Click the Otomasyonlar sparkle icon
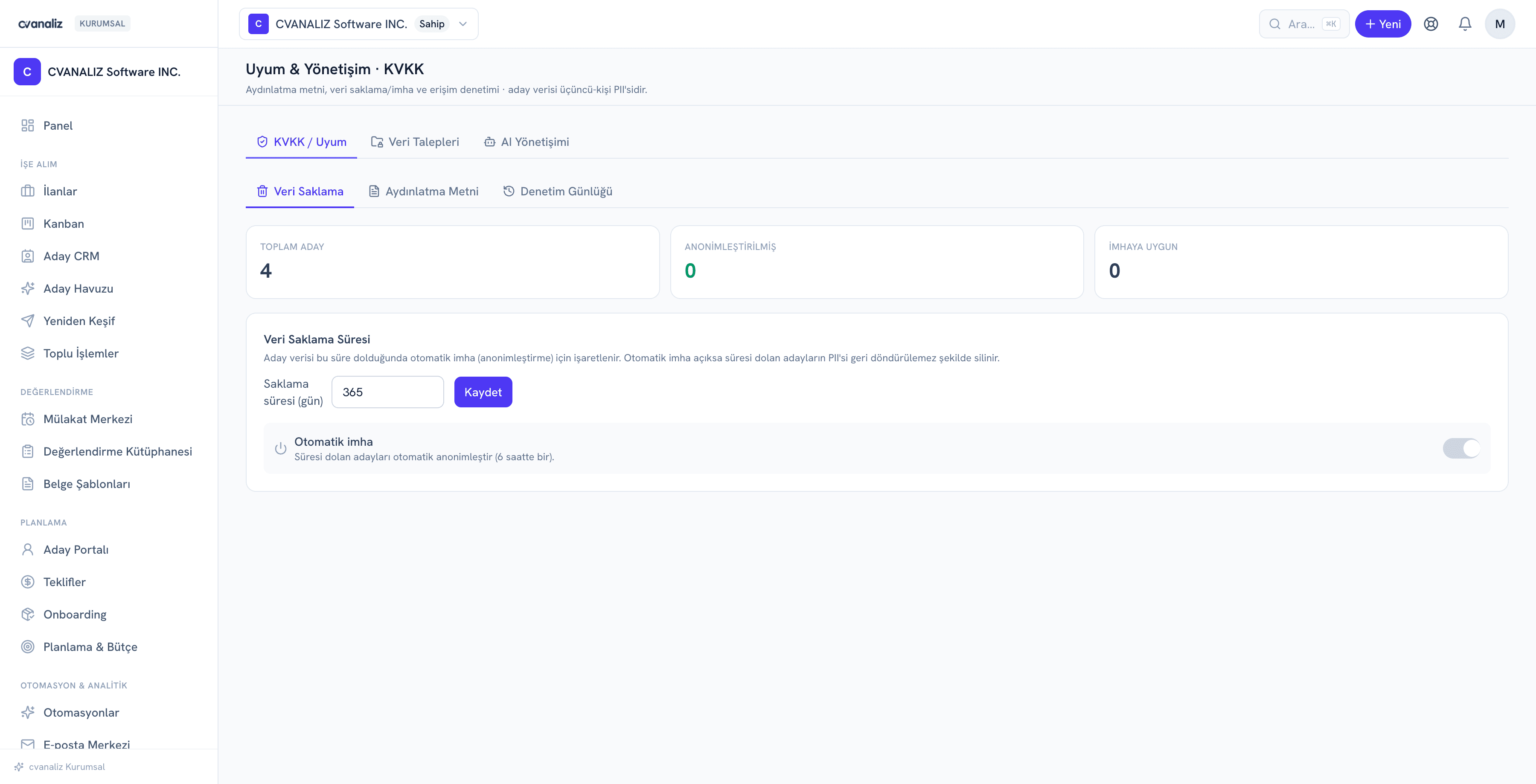Image resolution: width=1536 pixels, height=784 pixels. [x=27, y=712]
